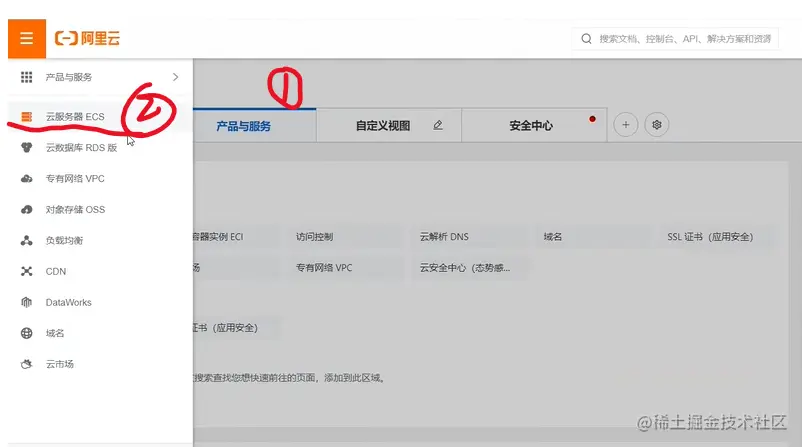
Task: Open 专有网络 VPC shortcut in main panel
Action: pos(346,267)
